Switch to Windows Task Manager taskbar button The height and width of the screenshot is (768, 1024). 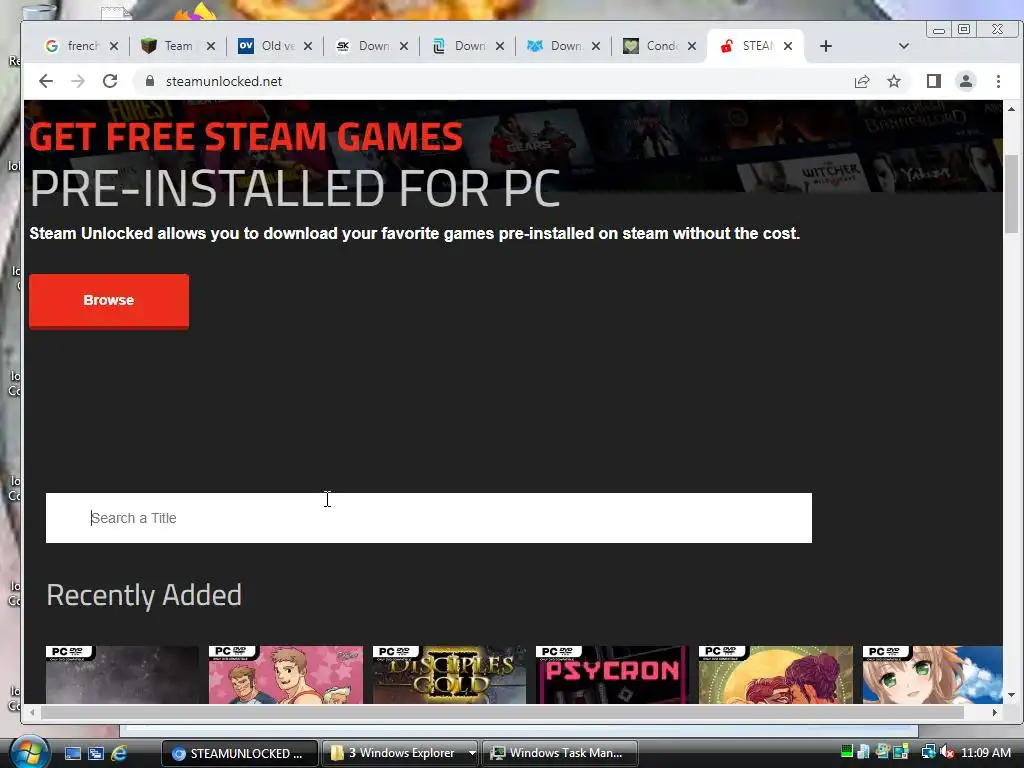pyautogui.click(x=560, y=753)
